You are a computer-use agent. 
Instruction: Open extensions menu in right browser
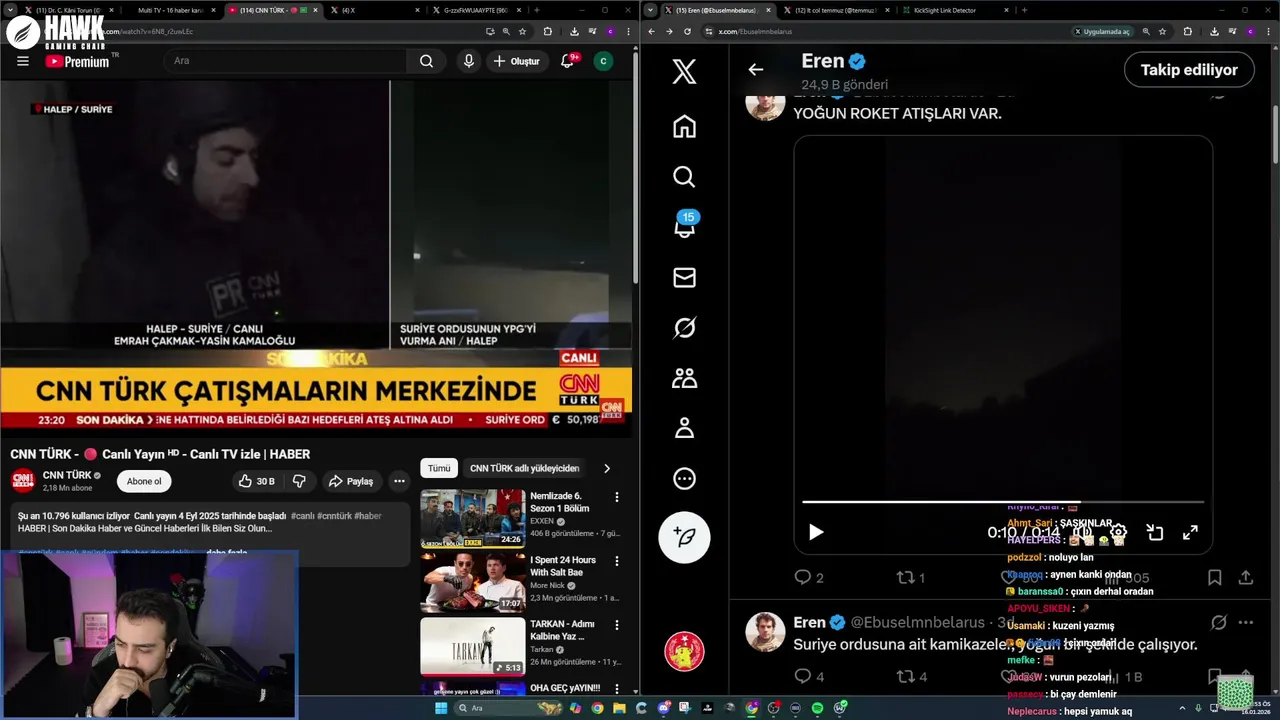1188,31
